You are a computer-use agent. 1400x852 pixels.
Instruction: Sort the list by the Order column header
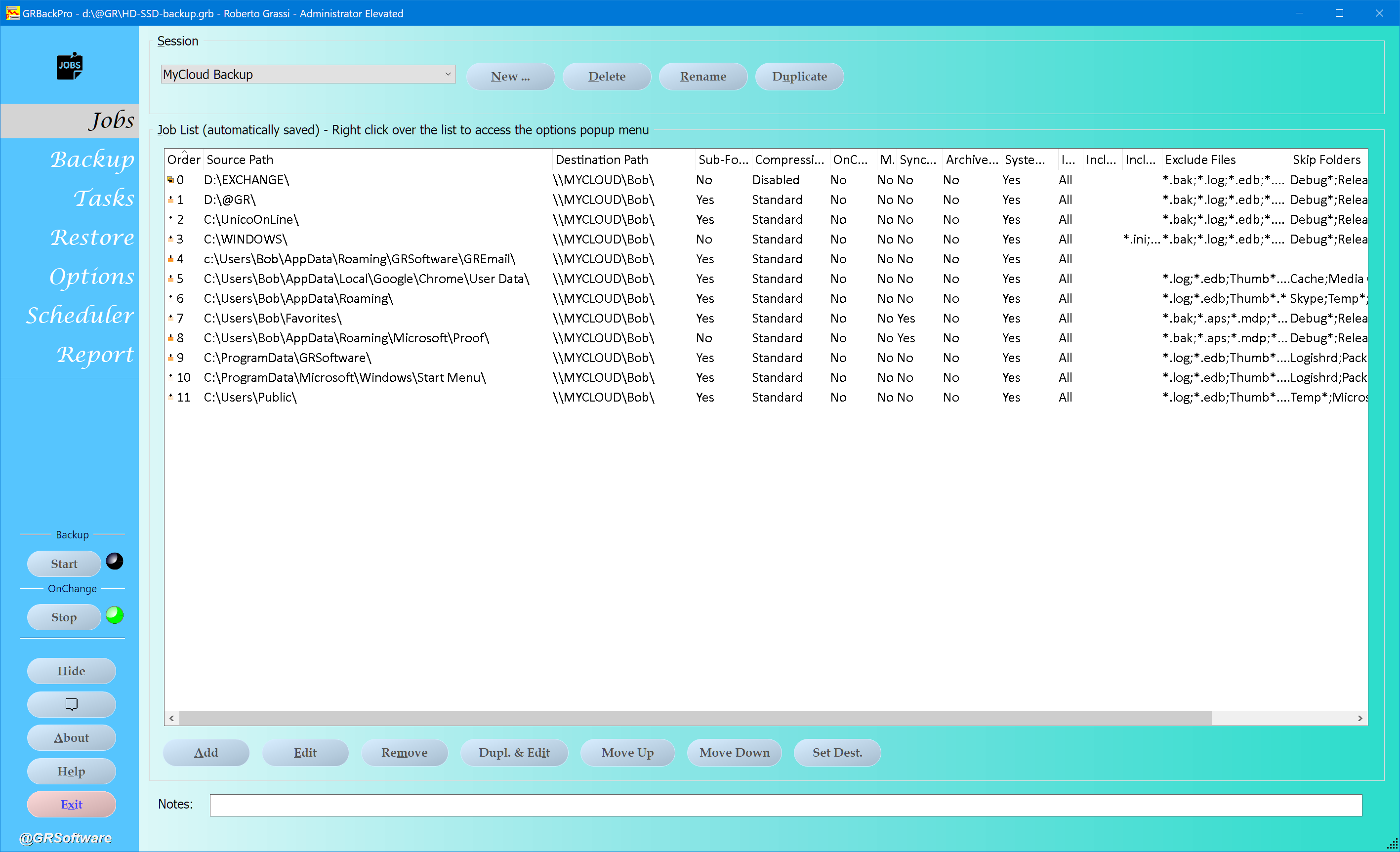pyautogui.click(x=183, y=160)
